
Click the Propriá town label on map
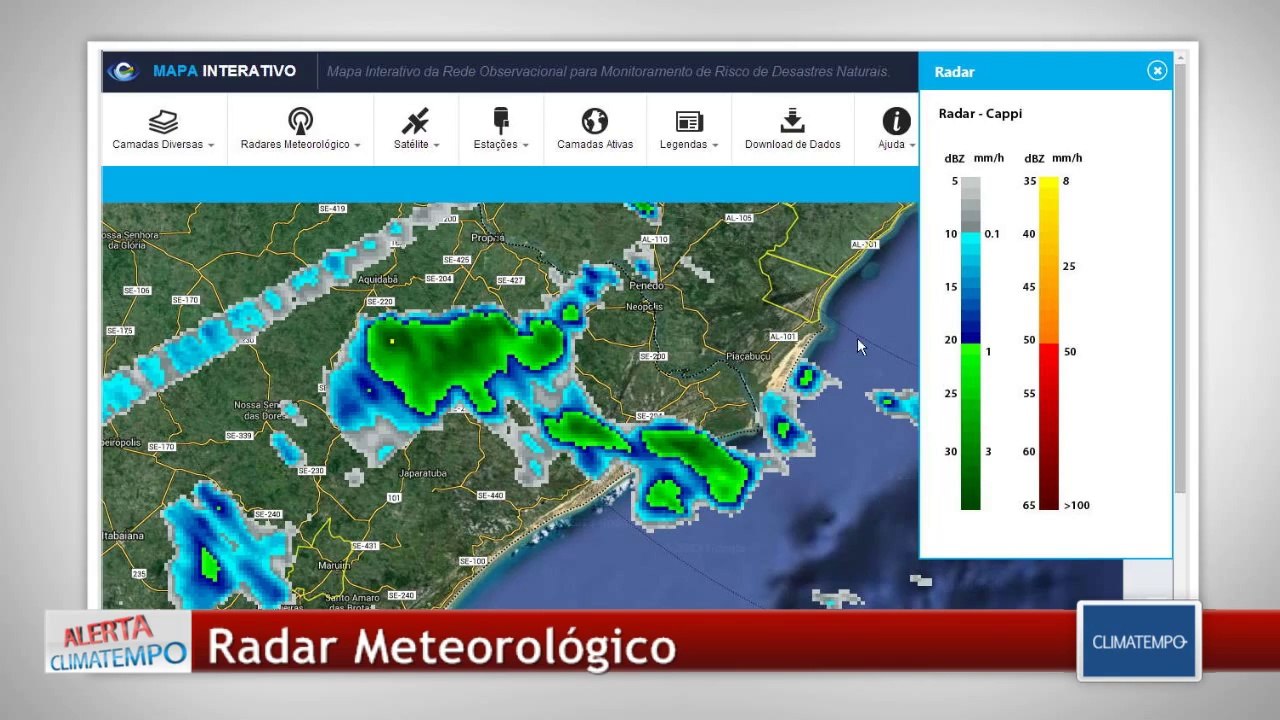pyautogui.click(x=488, y=238)
